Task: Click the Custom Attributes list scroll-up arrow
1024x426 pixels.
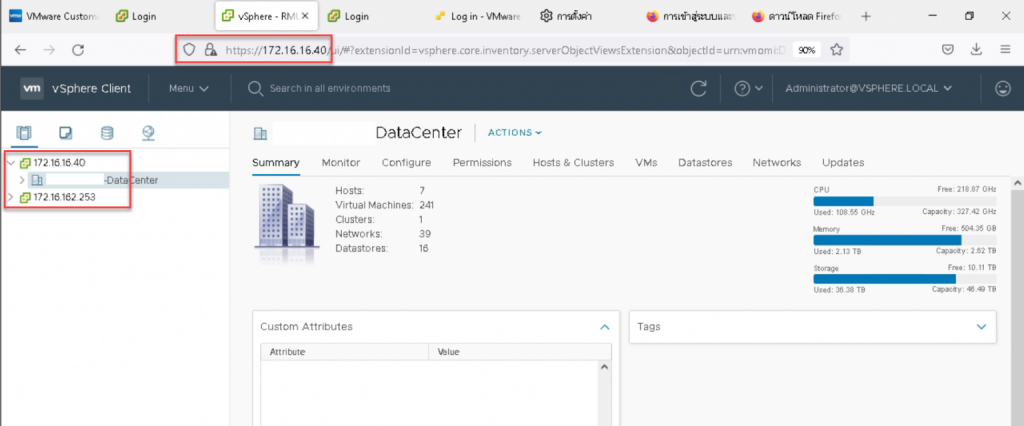Action: pyautogui.click(x=605, y=367)
